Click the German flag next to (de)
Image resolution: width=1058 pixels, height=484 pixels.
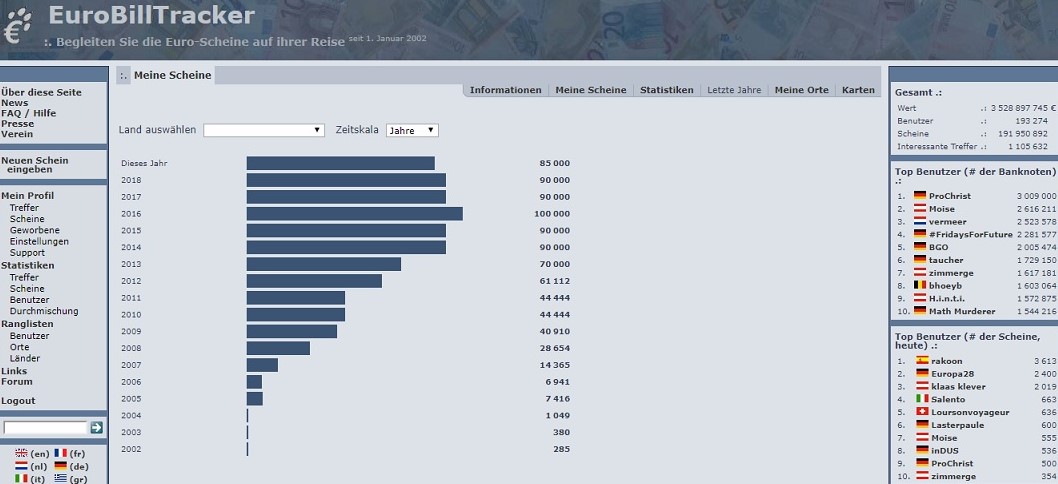(60, 466)
